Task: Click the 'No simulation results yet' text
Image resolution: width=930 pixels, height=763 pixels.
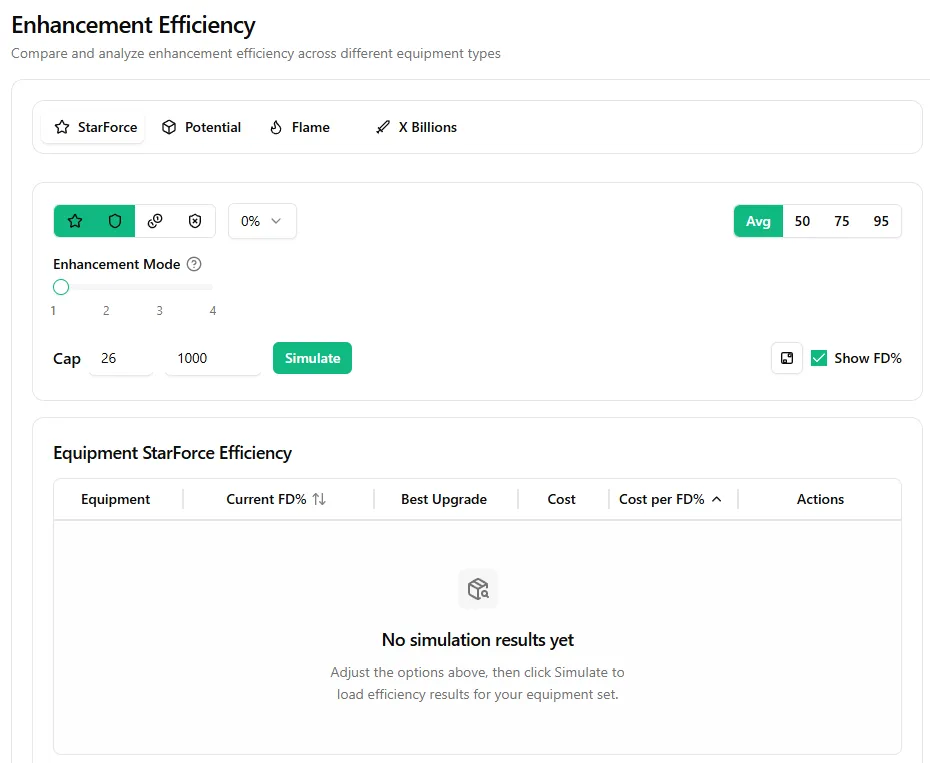Action: 478,640
